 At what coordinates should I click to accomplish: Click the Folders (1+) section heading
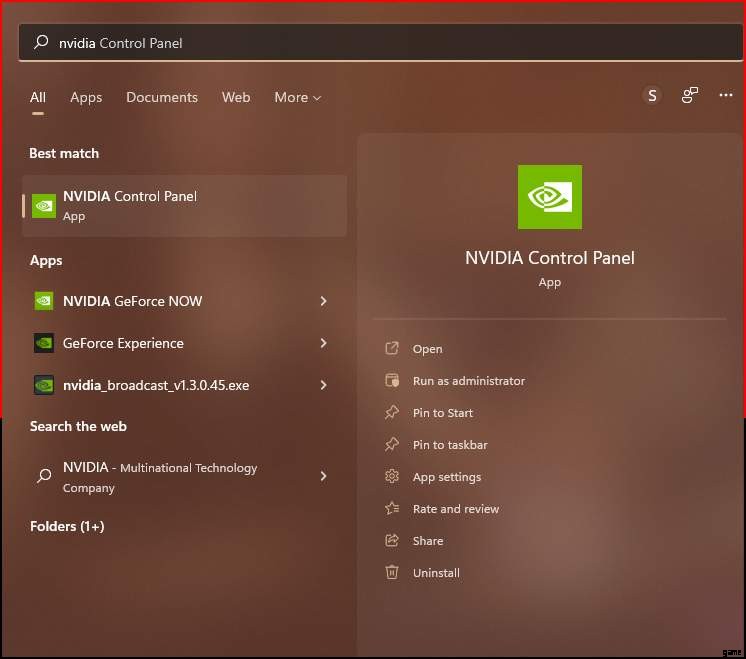67,526
